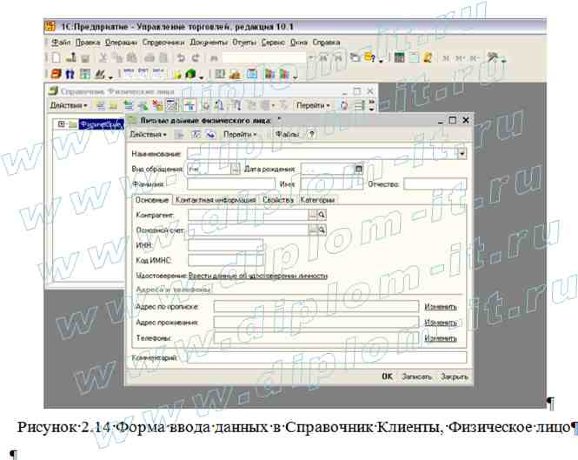Click Изменить link for Адрес проживания
578x460 pixels.
point(441,323)
